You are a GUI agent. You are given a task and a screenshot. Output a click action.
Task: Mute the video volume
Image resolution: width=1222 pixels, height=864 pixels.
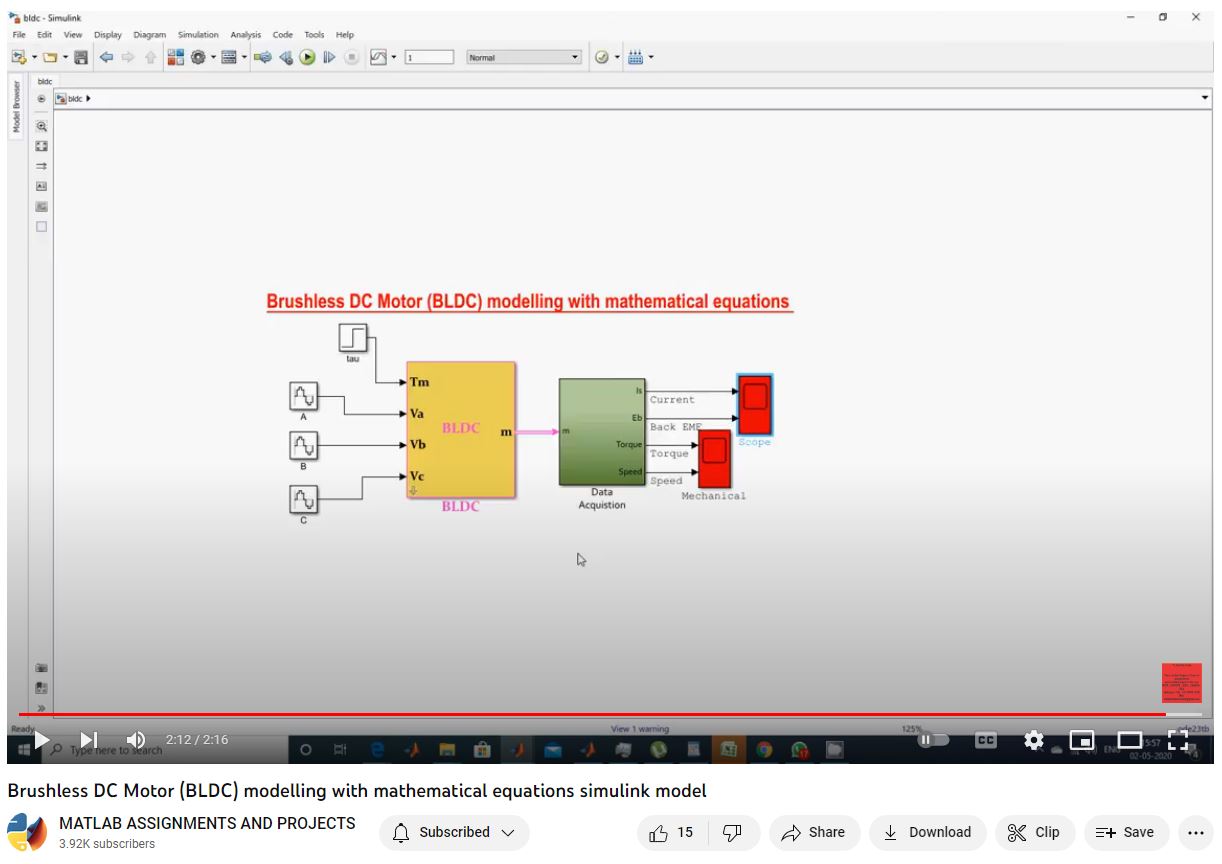point(136,740)
